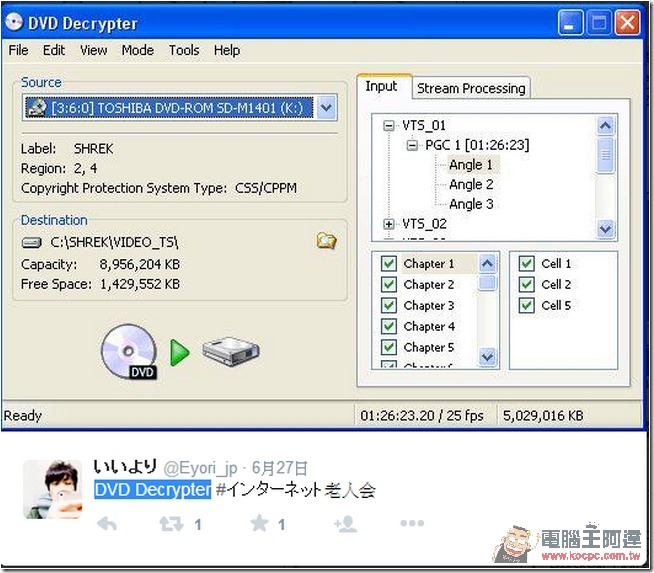Open the Source drive dropdown arrow
Screen dimensions: 654x573
pos(326,108)
